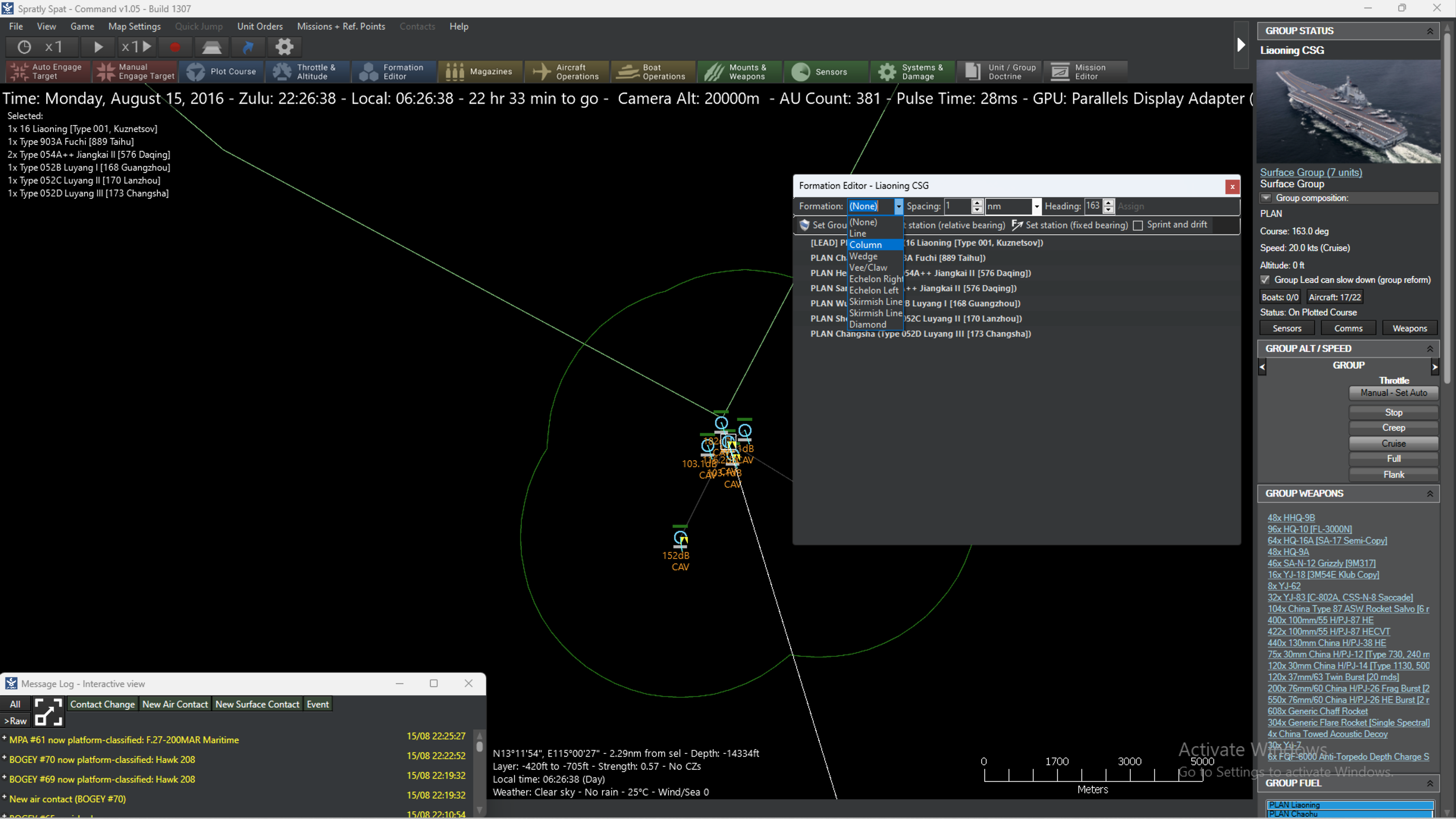Click Set station fixed bearing icon

1016,225
